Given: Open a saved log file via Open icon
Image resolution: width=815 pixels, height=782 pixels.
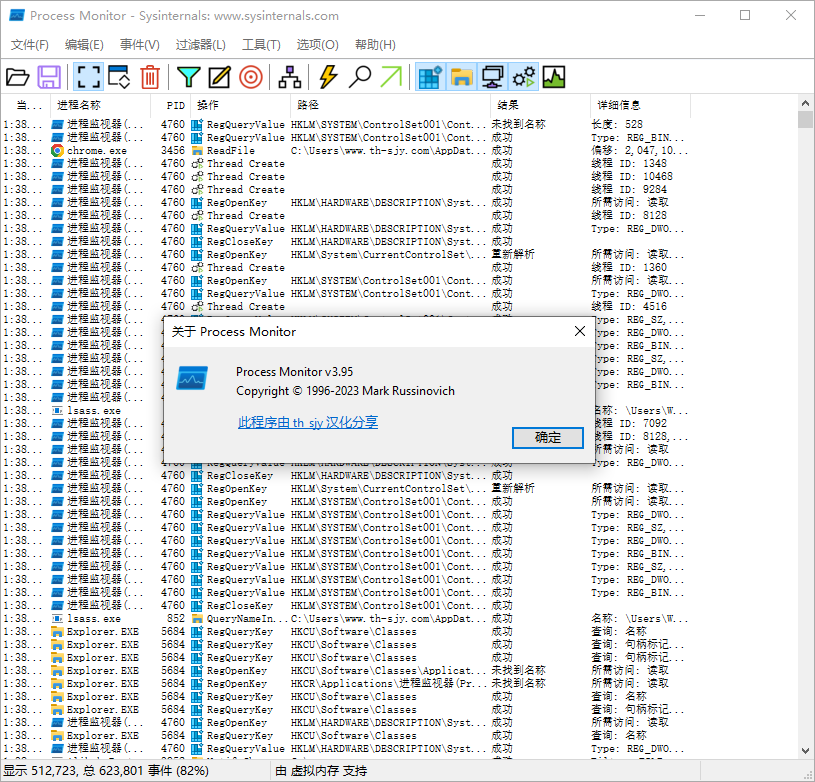Looking at the screenshot, I should coord(18,77).
